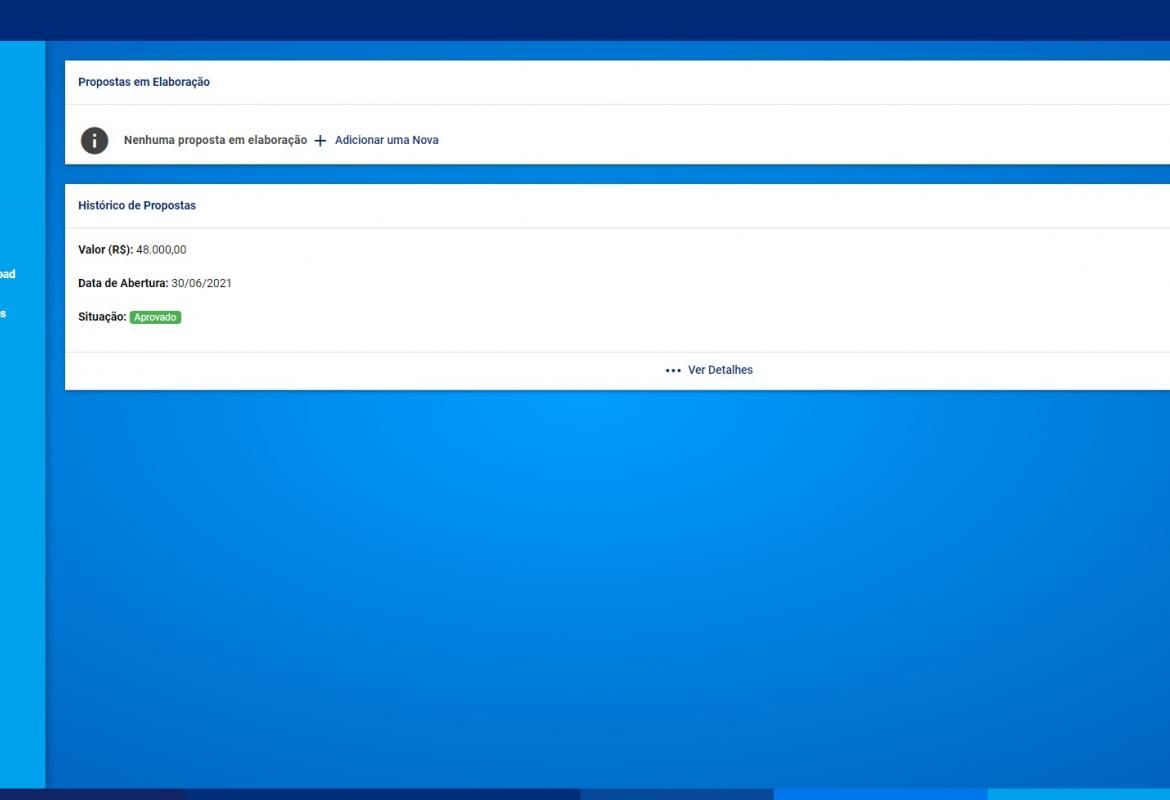Screen dimensions: 1170x800
Task: Click the Situação label
Action: (102, 317)
